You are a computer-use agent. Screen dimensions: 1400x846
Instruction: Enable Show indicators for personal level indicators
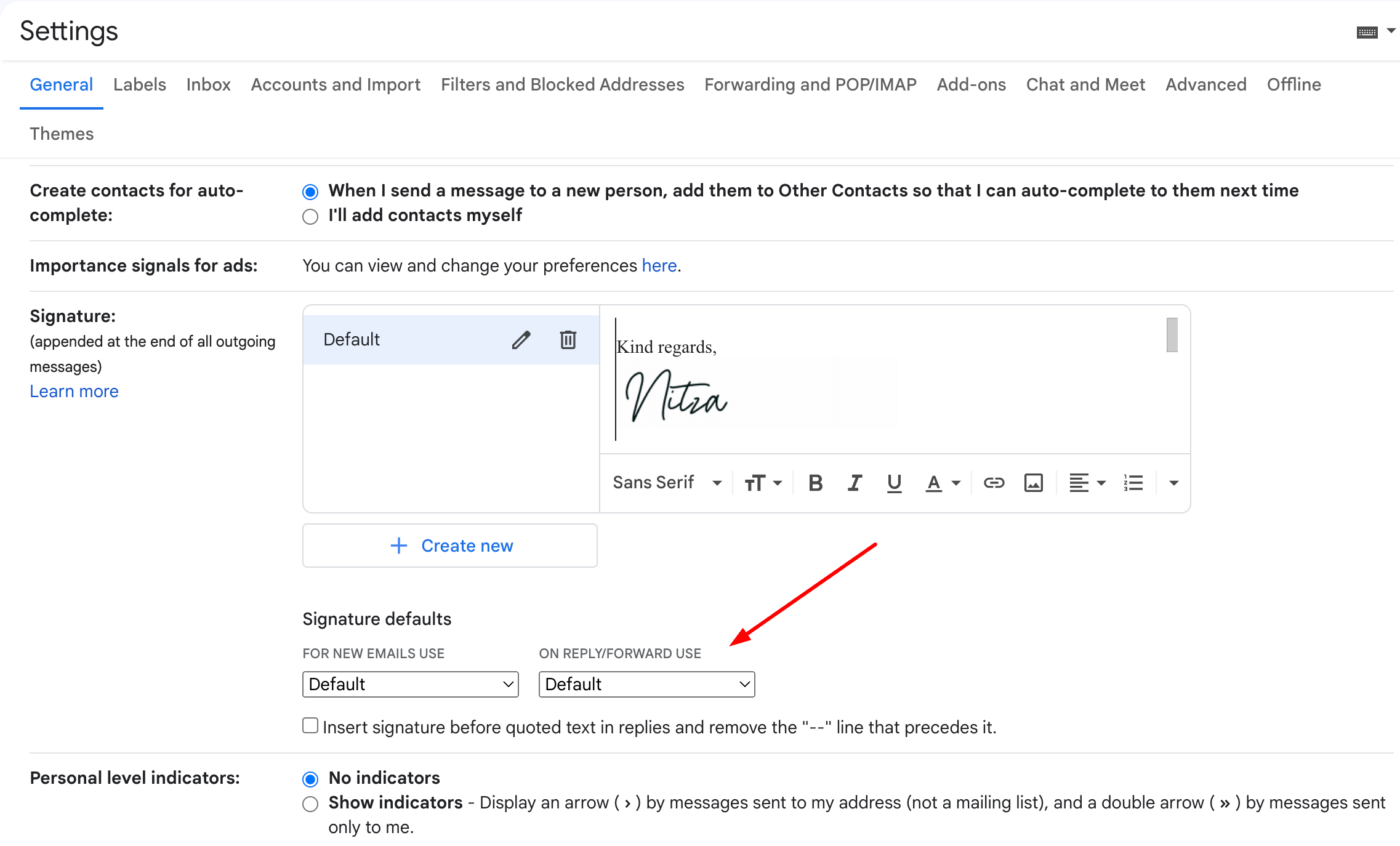point(310,804)
